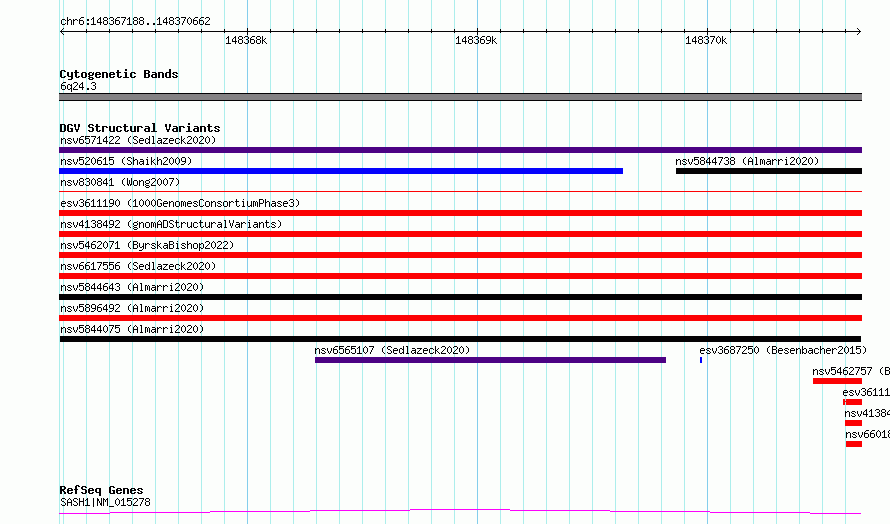Open variant nsv5844075 (Almarri2020) label

132,329
